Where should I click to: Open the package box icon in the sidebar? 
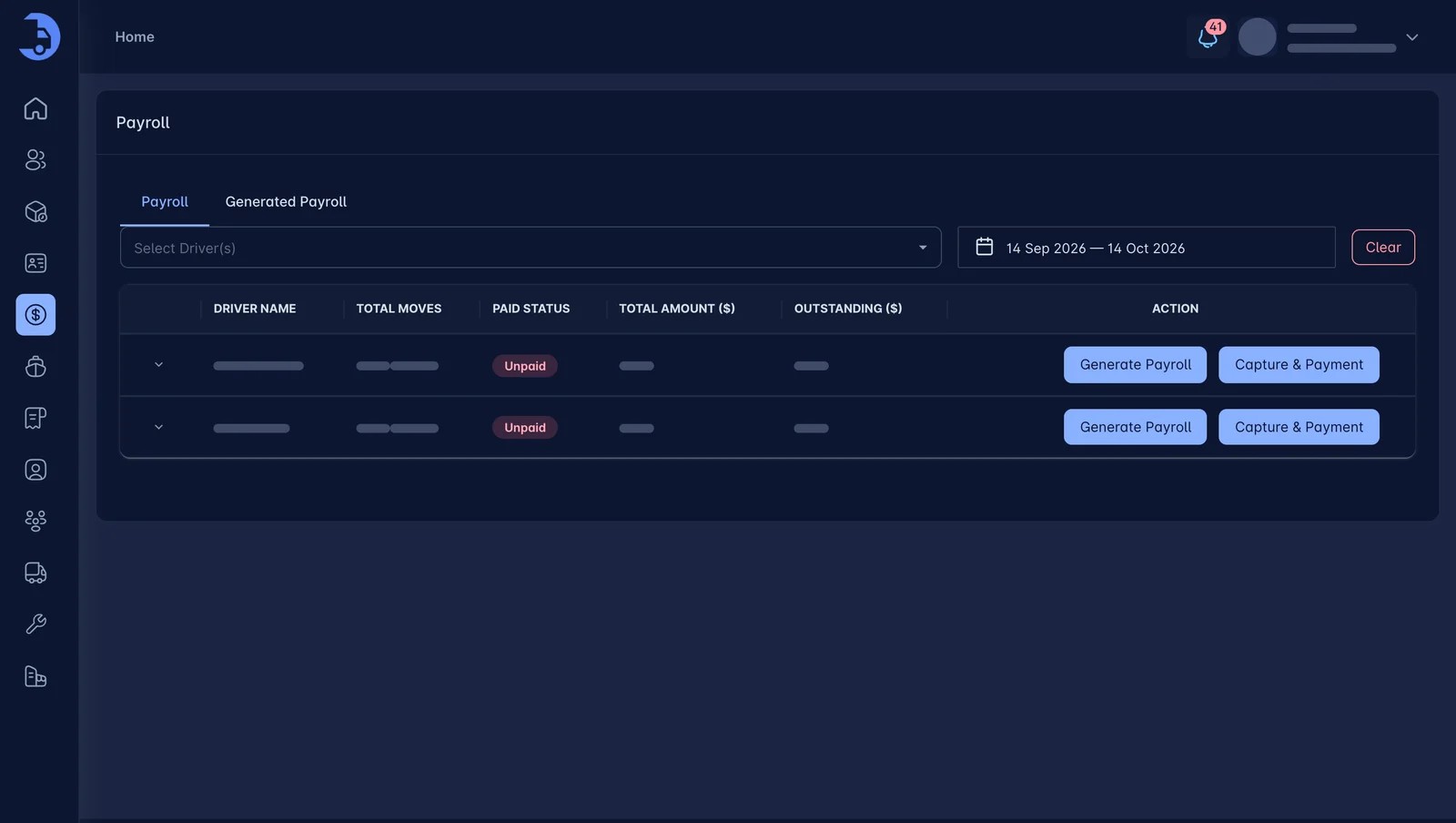(35, 211)
